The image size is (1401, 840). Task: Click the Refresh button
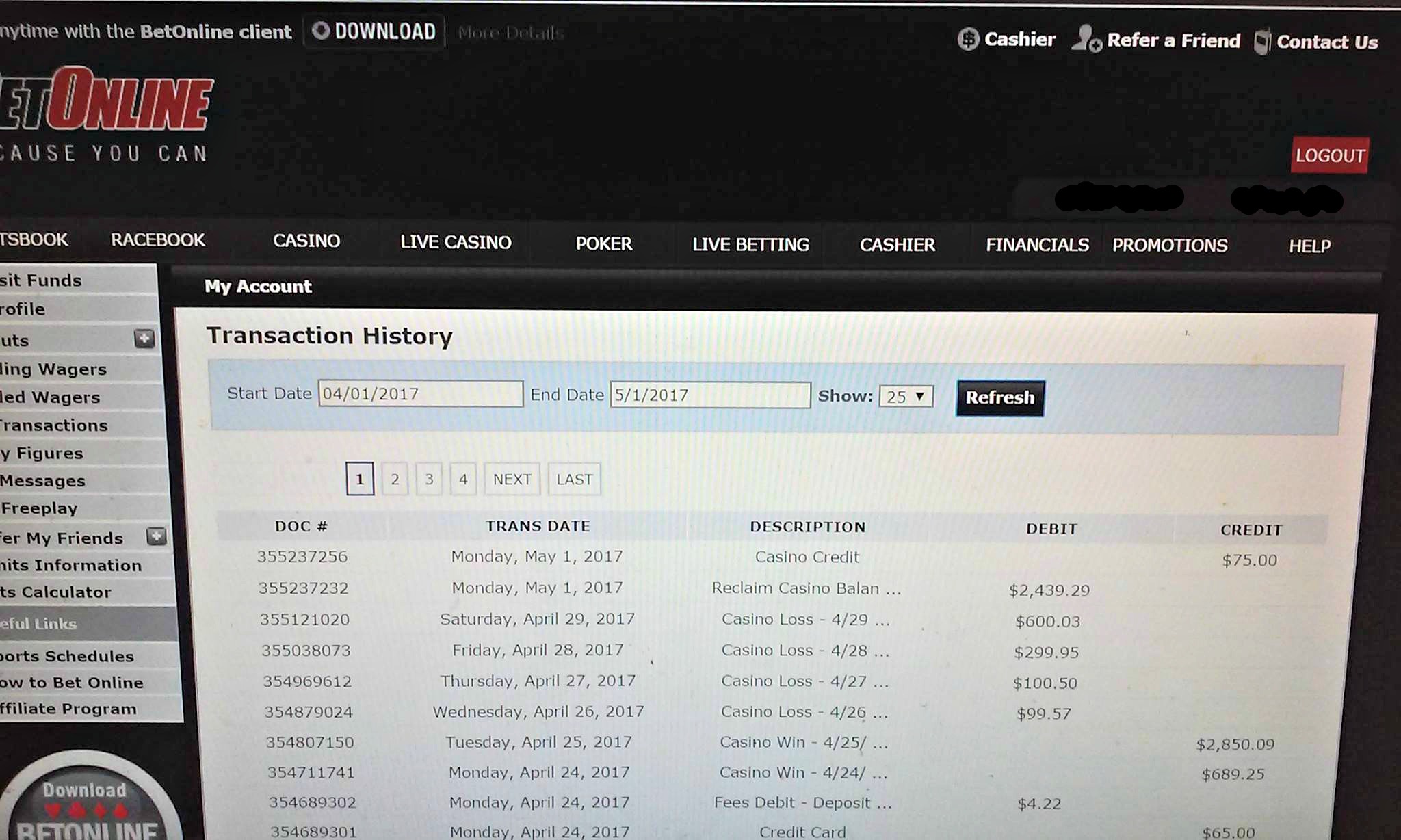point(999,397)
